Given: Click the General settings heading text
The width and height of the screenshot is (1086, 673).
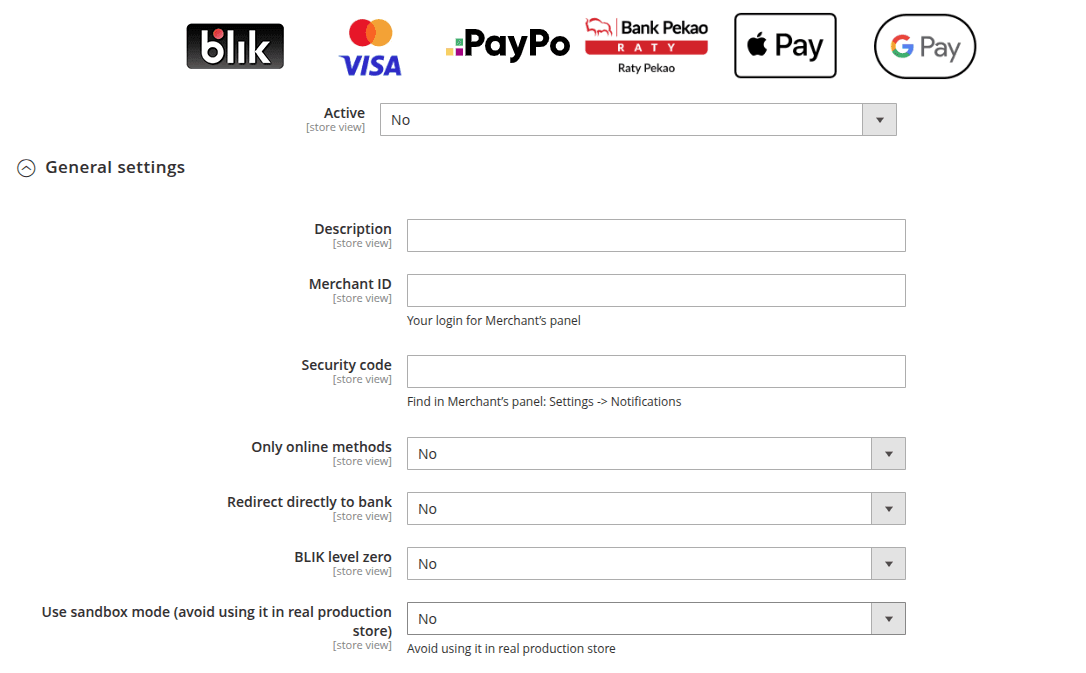Looking at the screenshot, I should [x=115, y=168].
